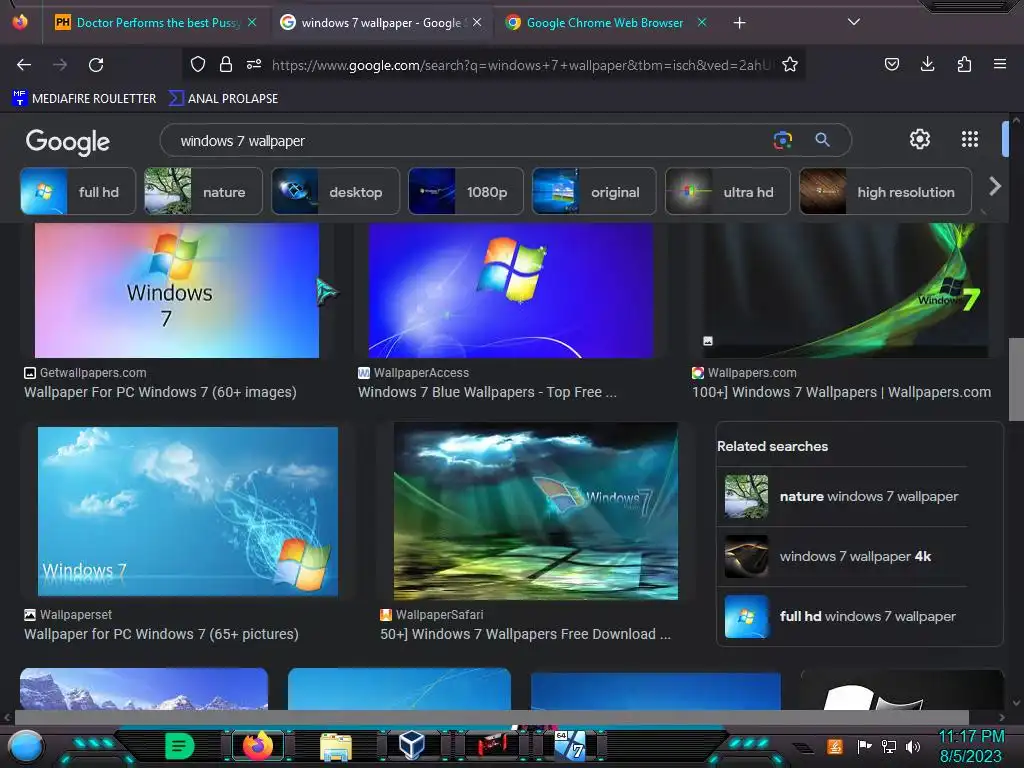Screen dimensions: 1024x768
Task: List all tabs dropdown arrow
Action: [854, 22]
